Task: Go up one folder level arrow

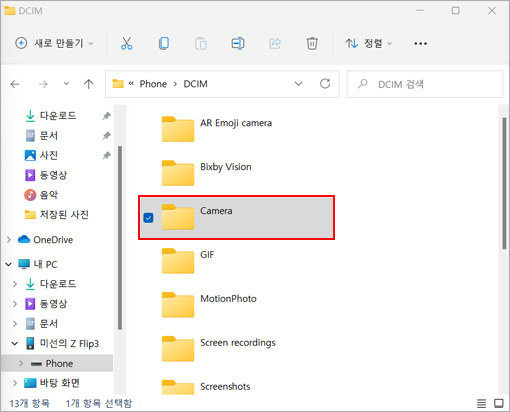Action: pyautogui.click(x=89, y=84)
